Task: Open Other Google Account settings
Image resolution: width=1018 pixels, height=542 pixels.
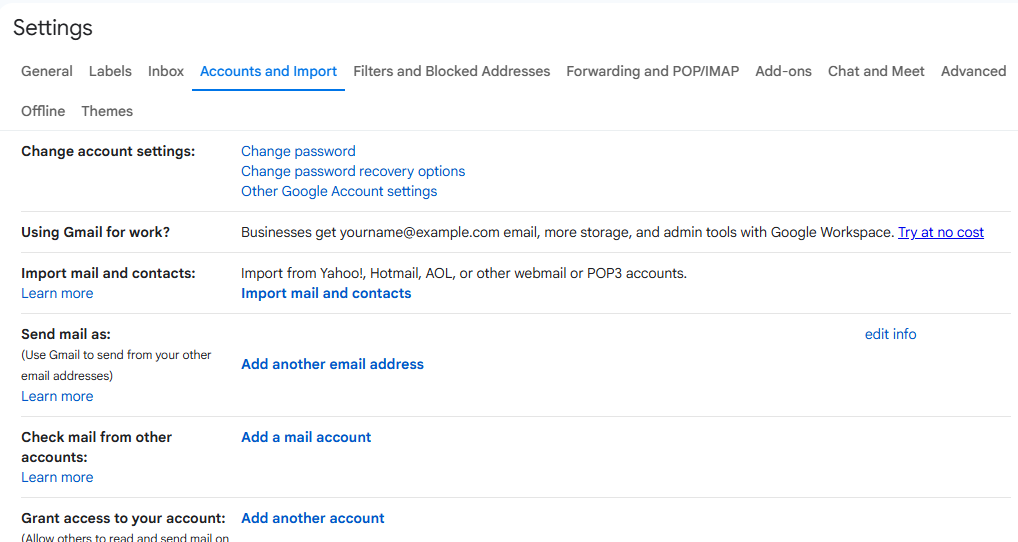Action: tap(339, 191)
